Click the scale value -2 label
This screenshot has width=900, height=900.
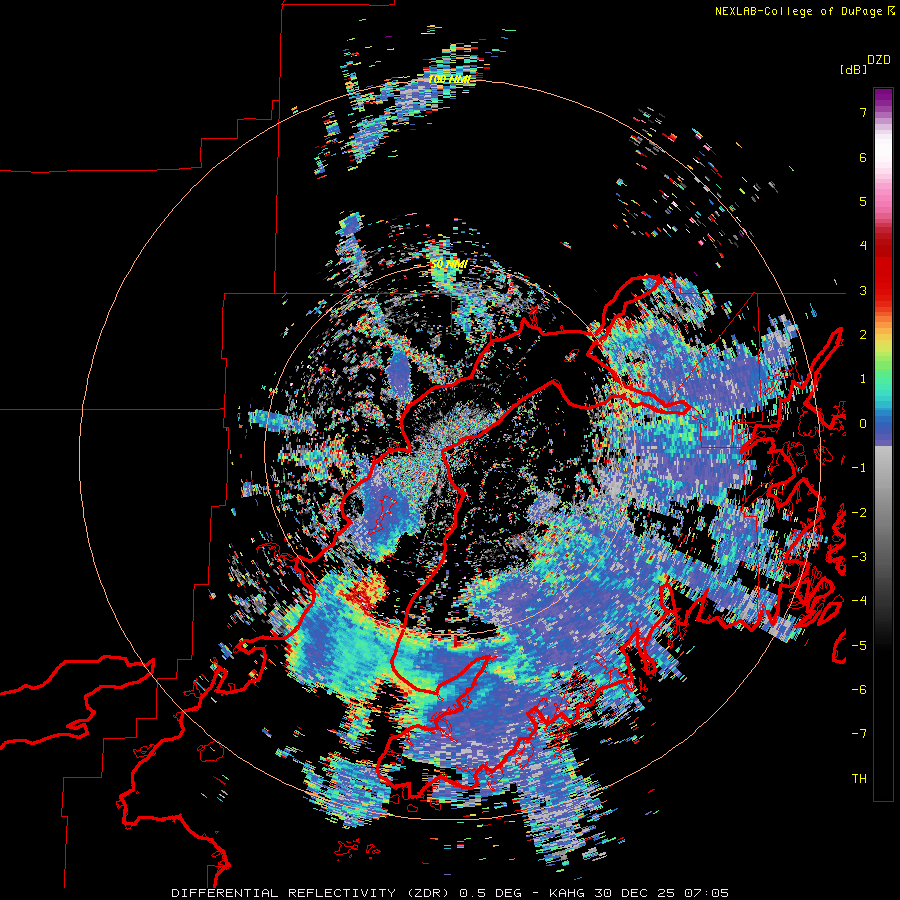coord(859,513)
